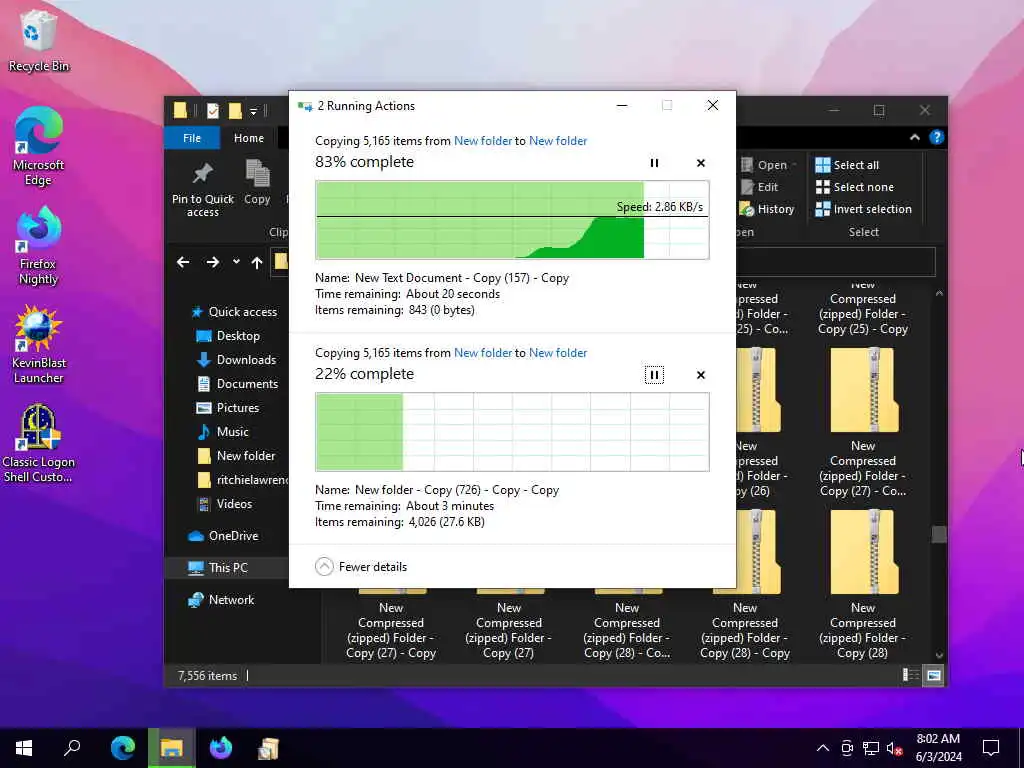Select Desktop in navigation pane

228,336
